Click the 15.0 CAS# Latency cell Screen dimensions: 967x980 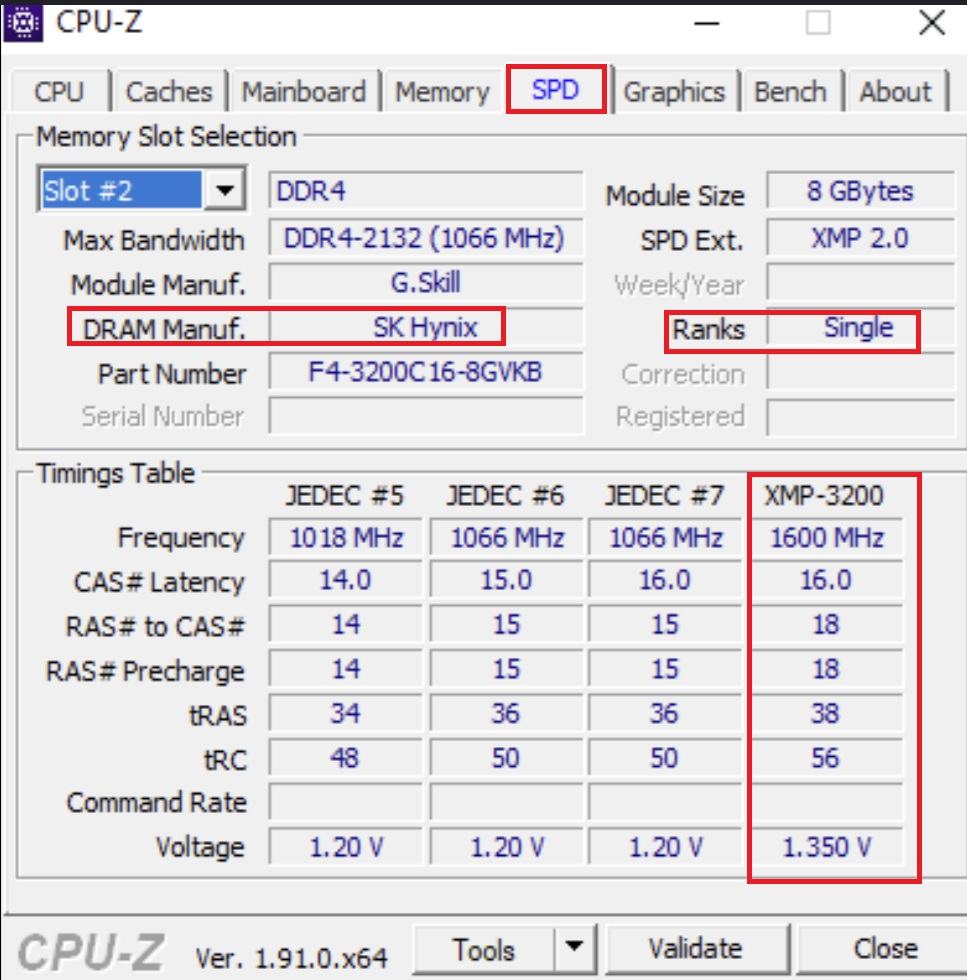pyautogui.click(x=506, y=580)
